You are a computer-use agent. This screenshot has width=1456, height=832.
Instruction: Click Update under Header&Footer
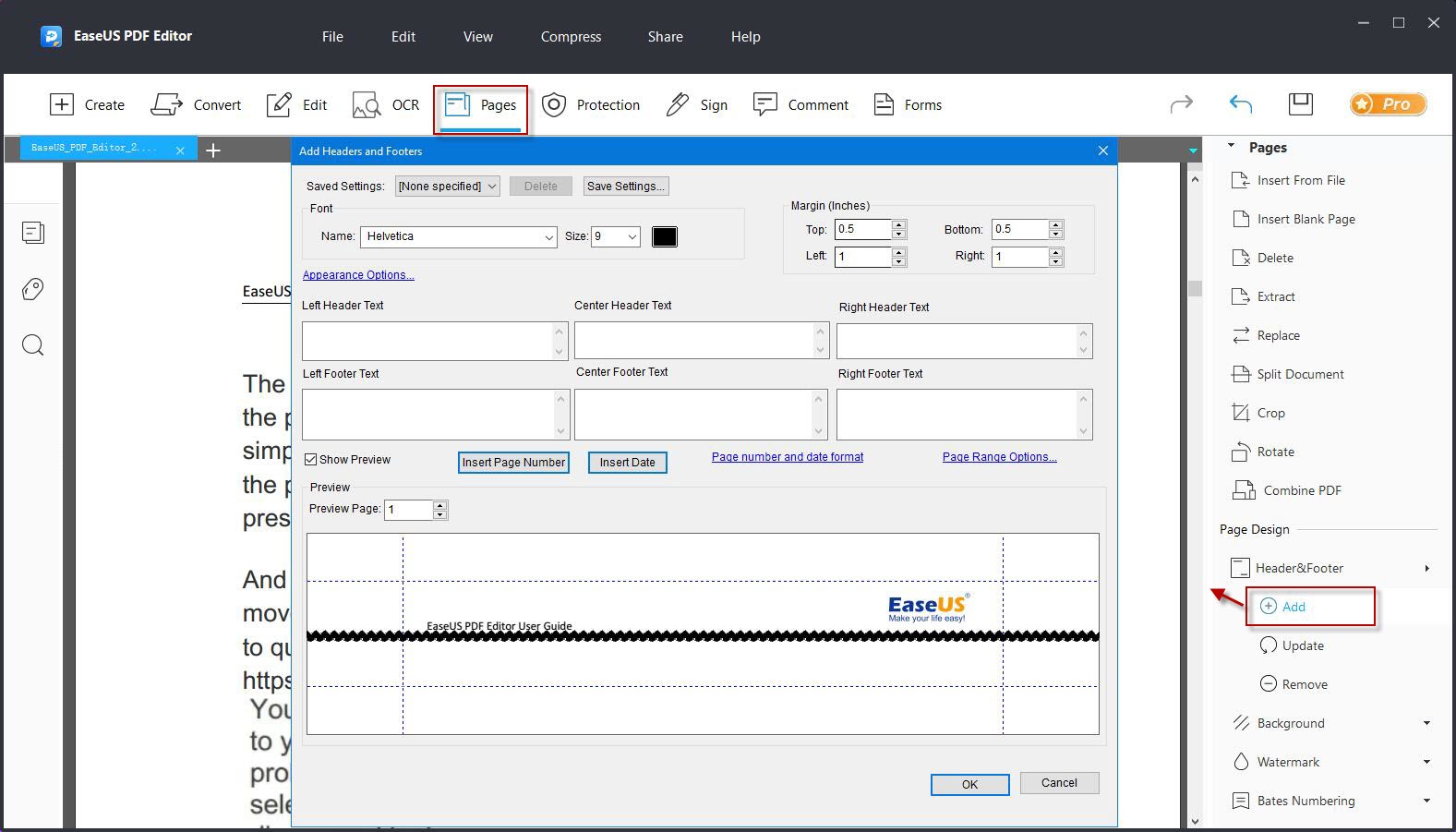[1292, 645]
